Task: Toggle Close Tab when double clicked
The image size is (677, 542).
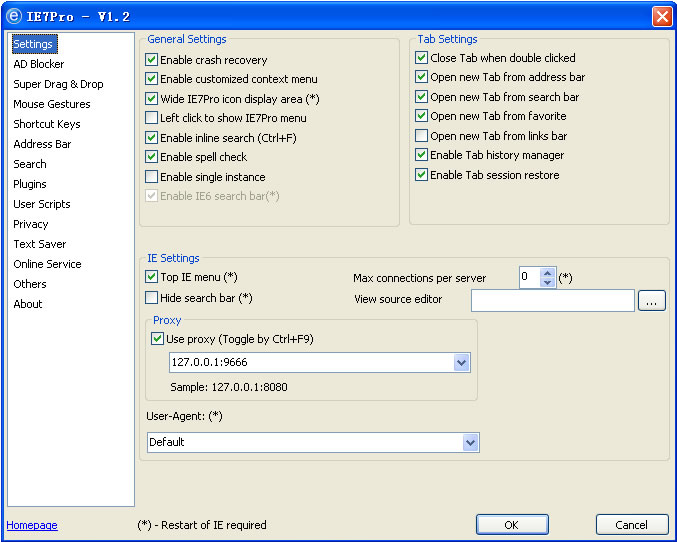Action: coord(421,57)
